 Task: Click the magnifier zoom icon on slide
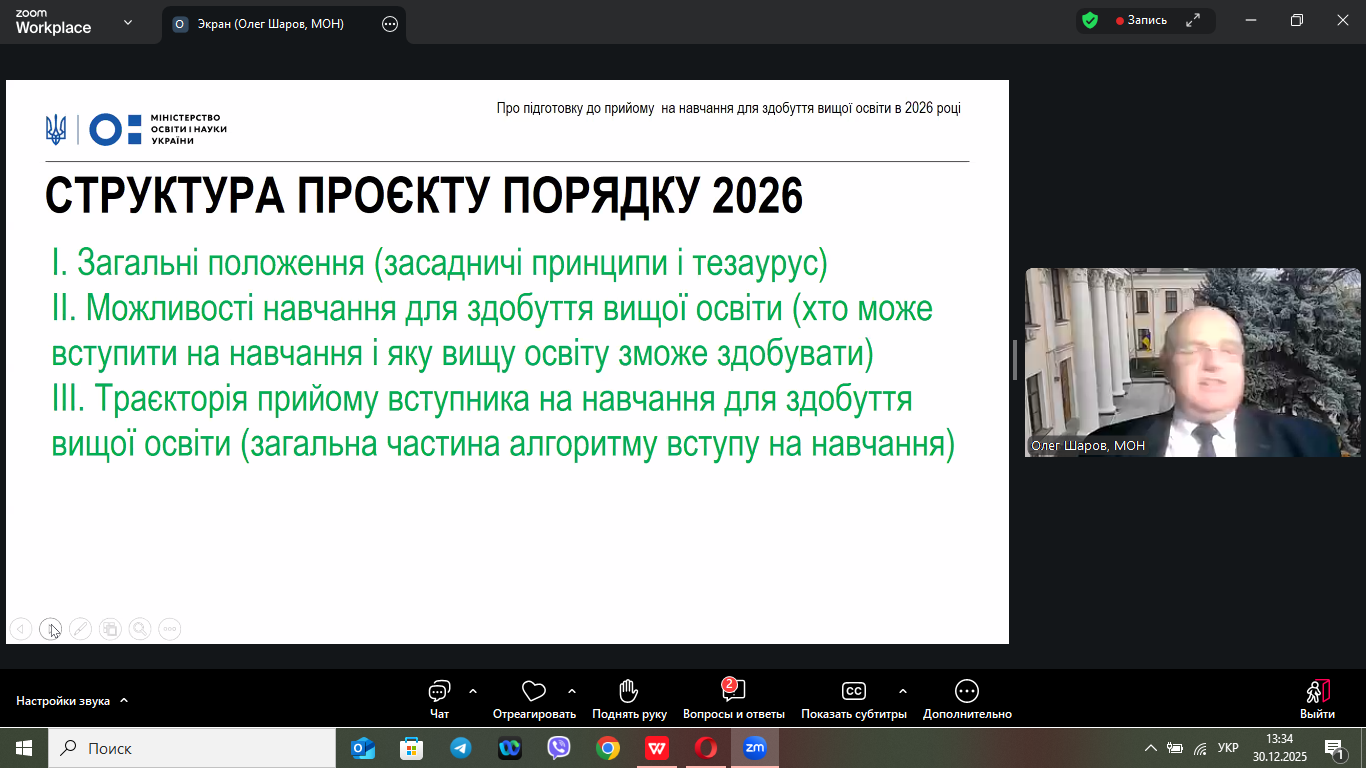point(140,629)
